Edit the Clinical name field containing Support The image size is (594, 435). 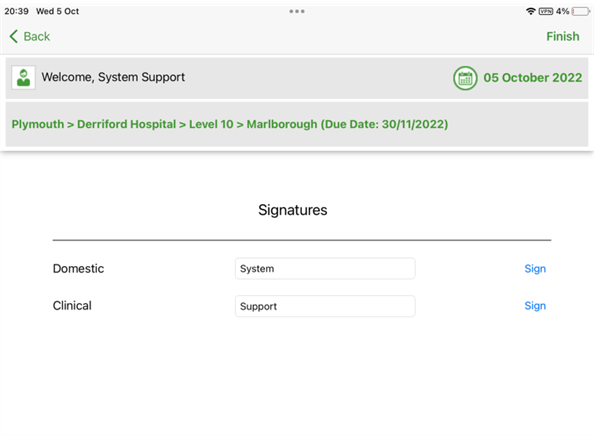point(325,306)
